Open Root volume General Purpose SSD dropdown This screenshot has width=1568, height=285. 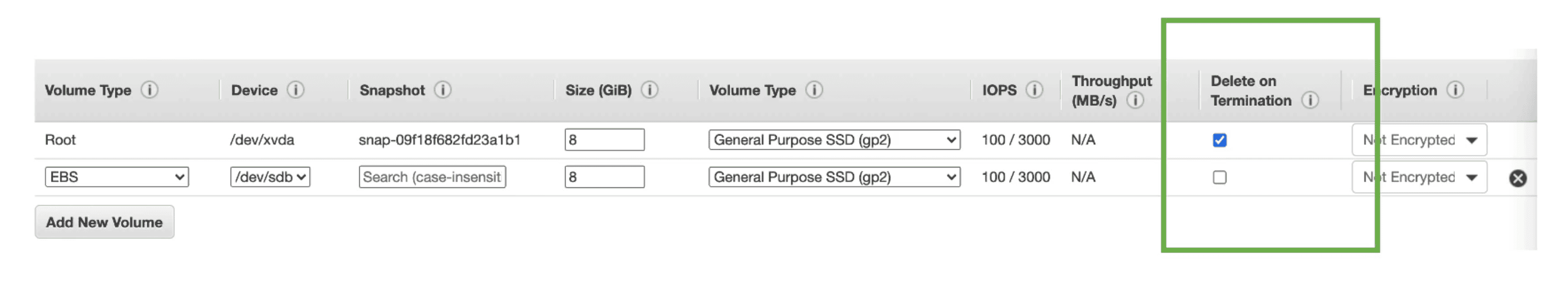[x=834, y=140]
